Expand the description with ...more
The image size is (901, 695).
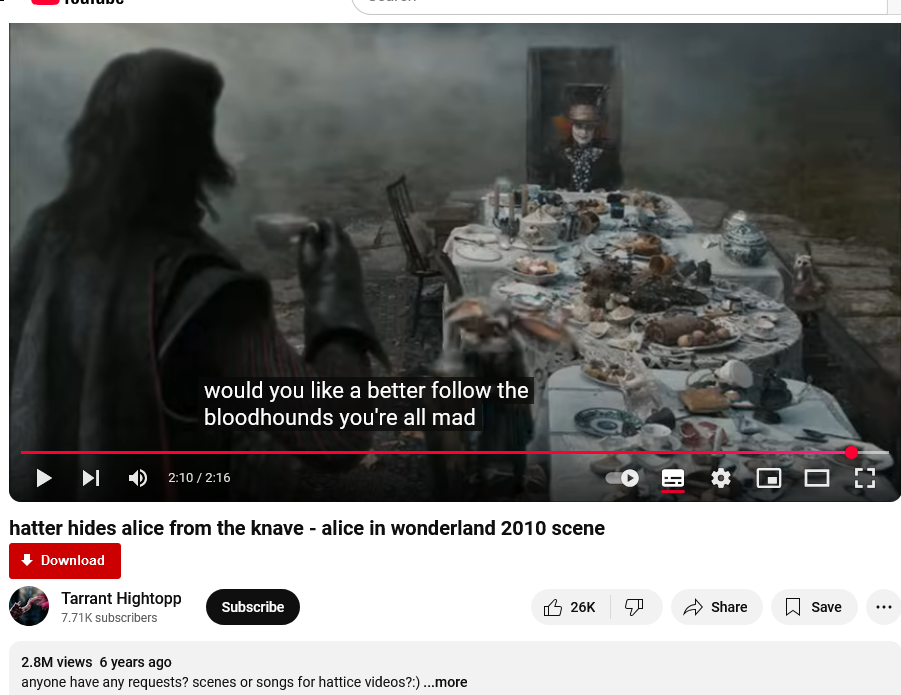pos(445,682)
